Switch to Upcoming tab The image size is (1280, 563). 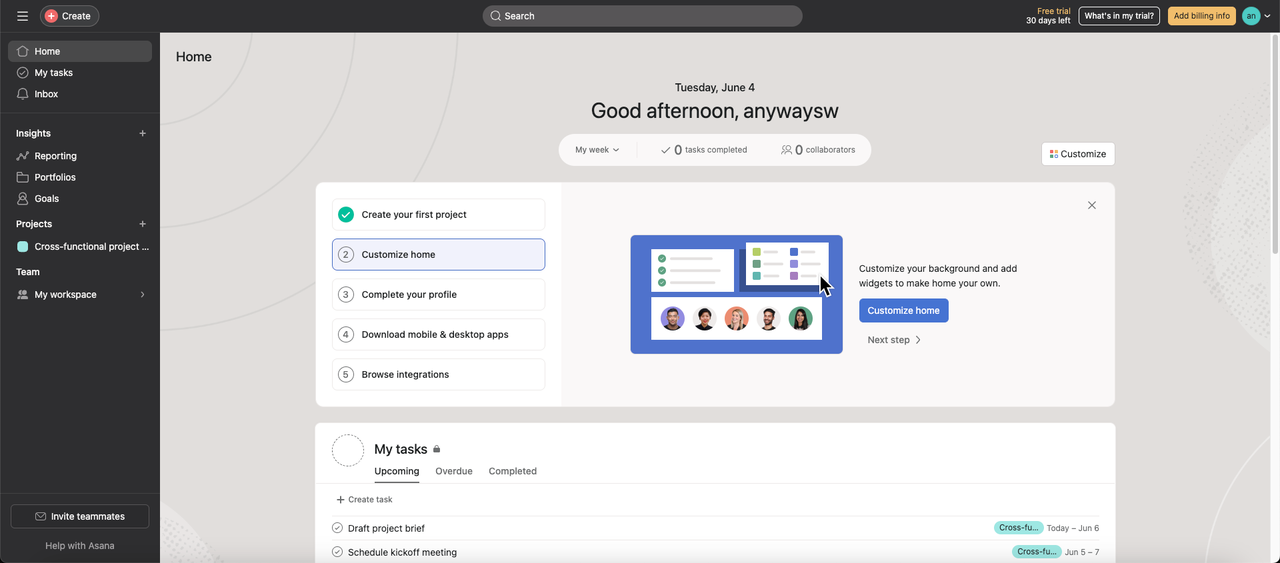coord(397,471)
